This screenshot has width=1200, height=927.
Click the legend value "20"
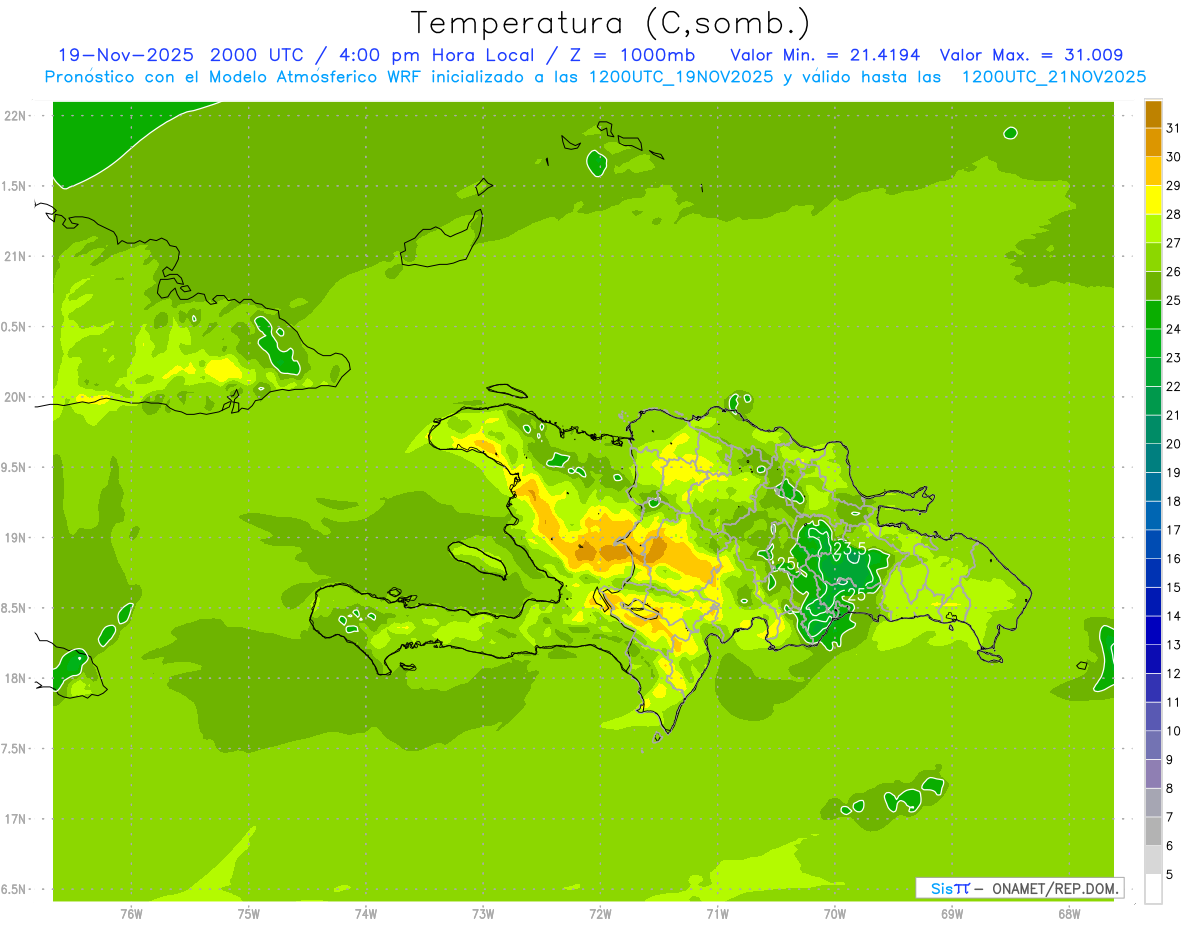tap(1174, 444)
